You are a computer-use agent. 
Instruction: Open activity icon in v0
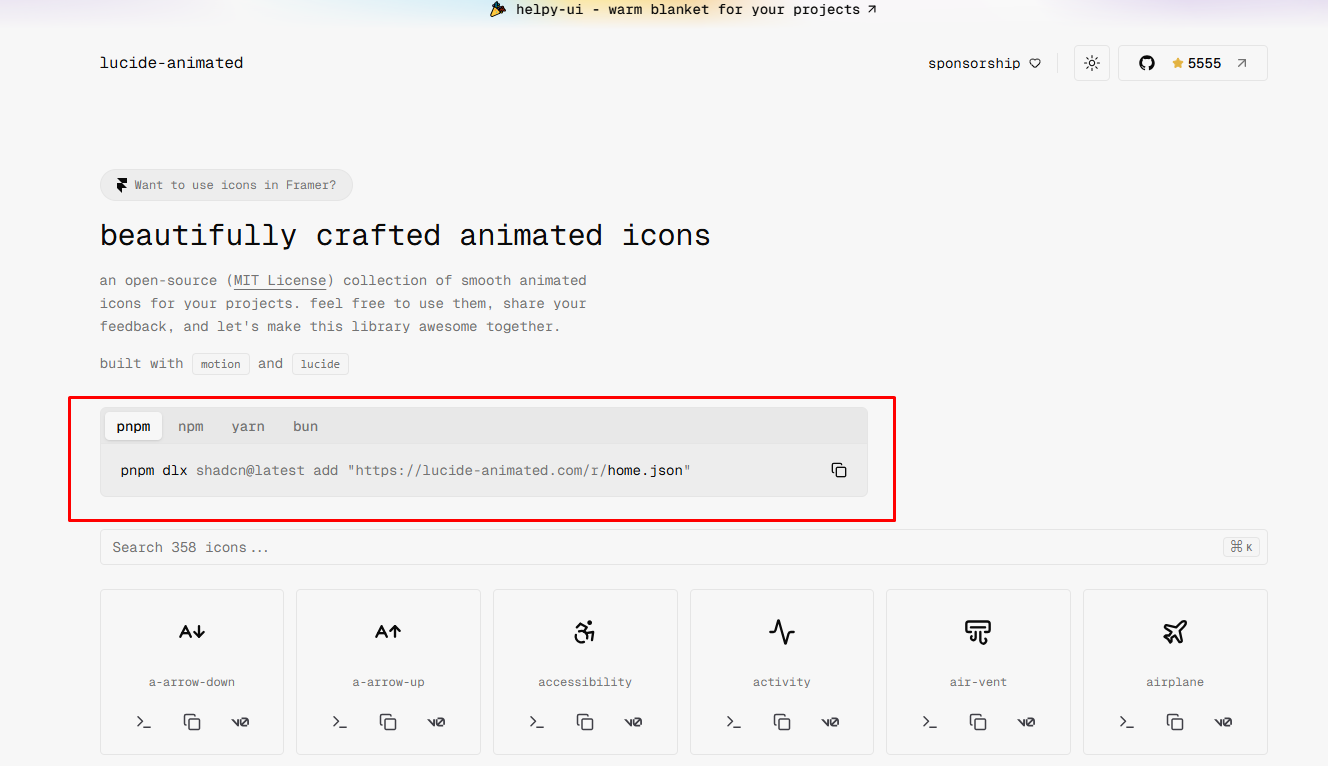pos(830,722)
